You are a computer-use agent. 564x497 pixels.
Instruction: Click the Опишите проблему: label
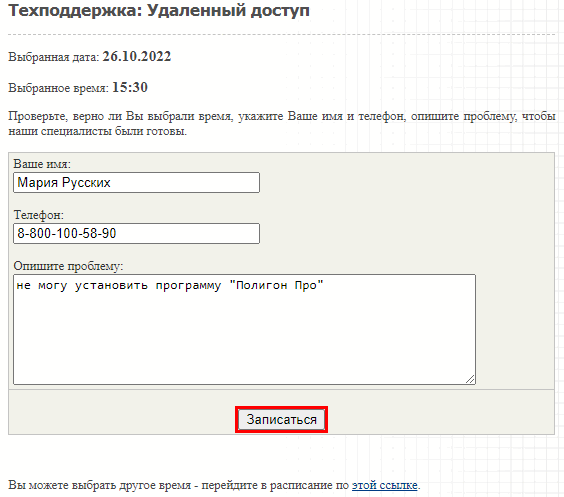click(x=68, y=266)
